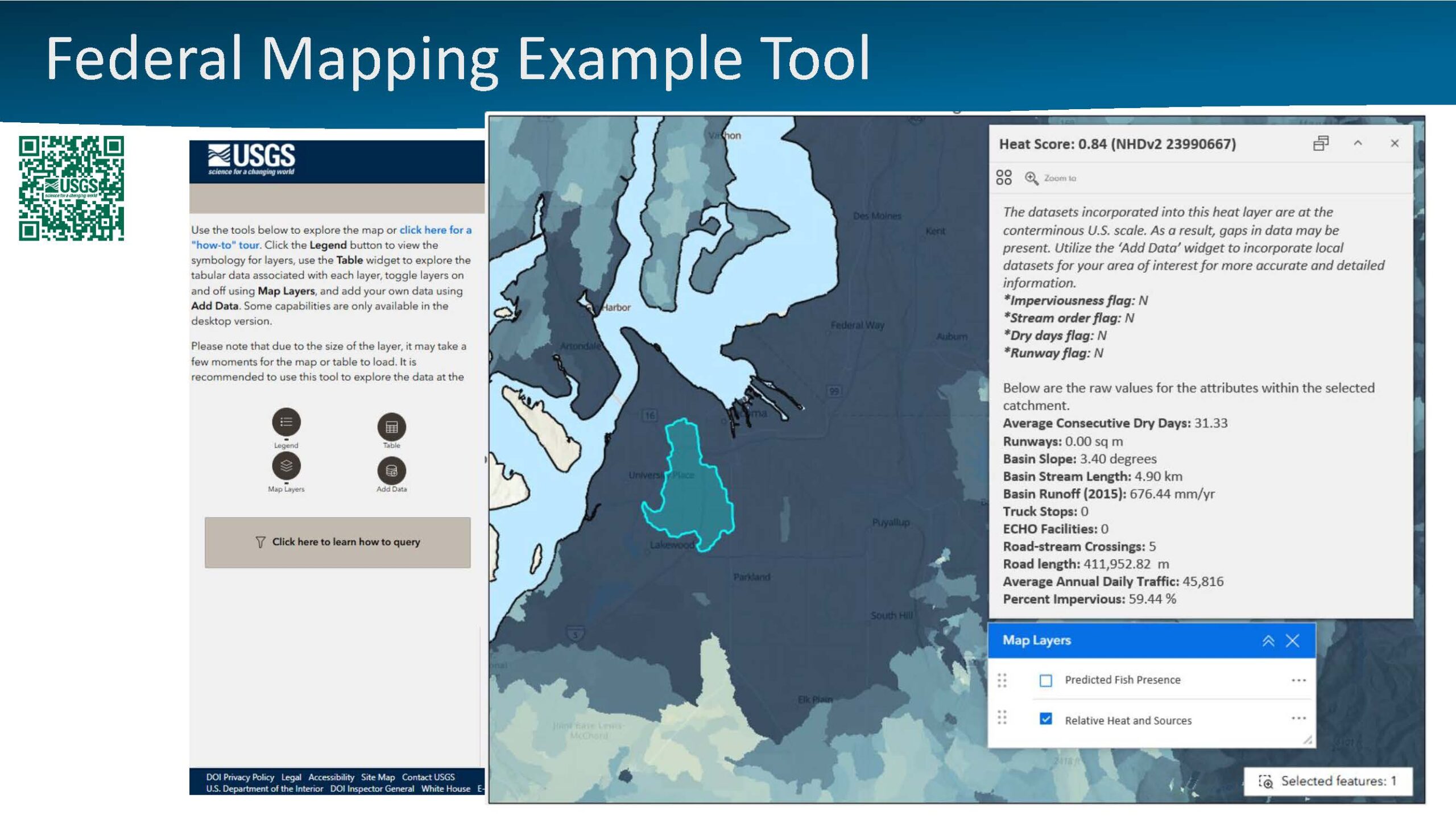
Task: Click the Puyallup label on the map
Action: click(891, 522)
